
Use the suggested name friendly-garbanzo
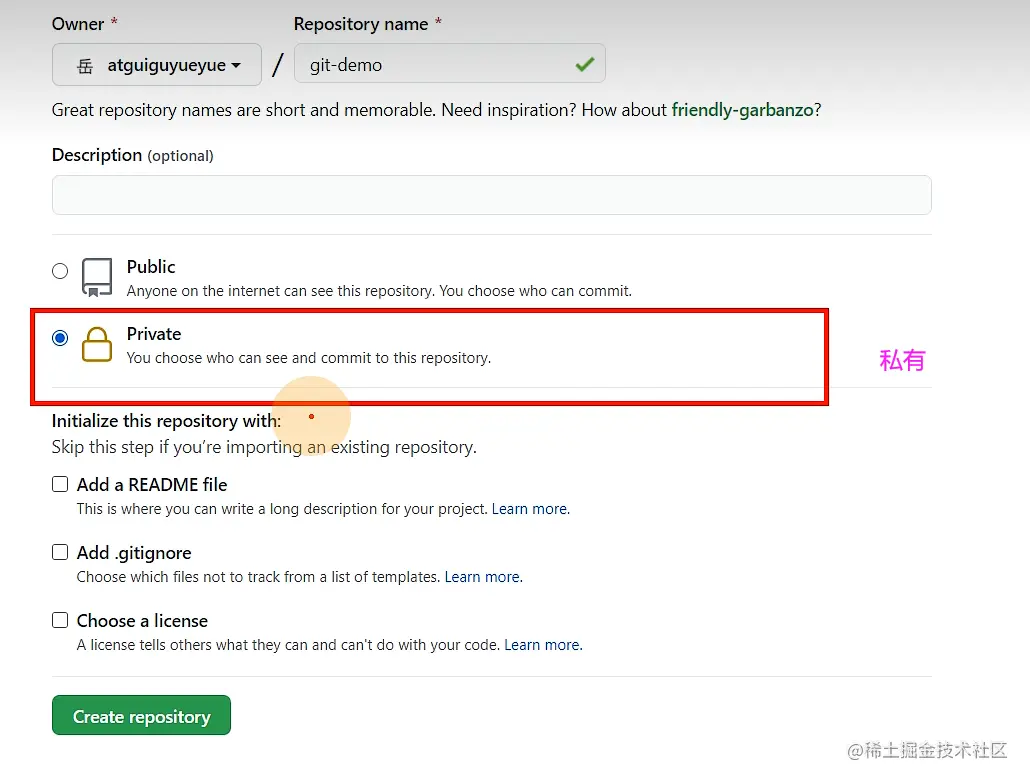(x=742, y=110)
